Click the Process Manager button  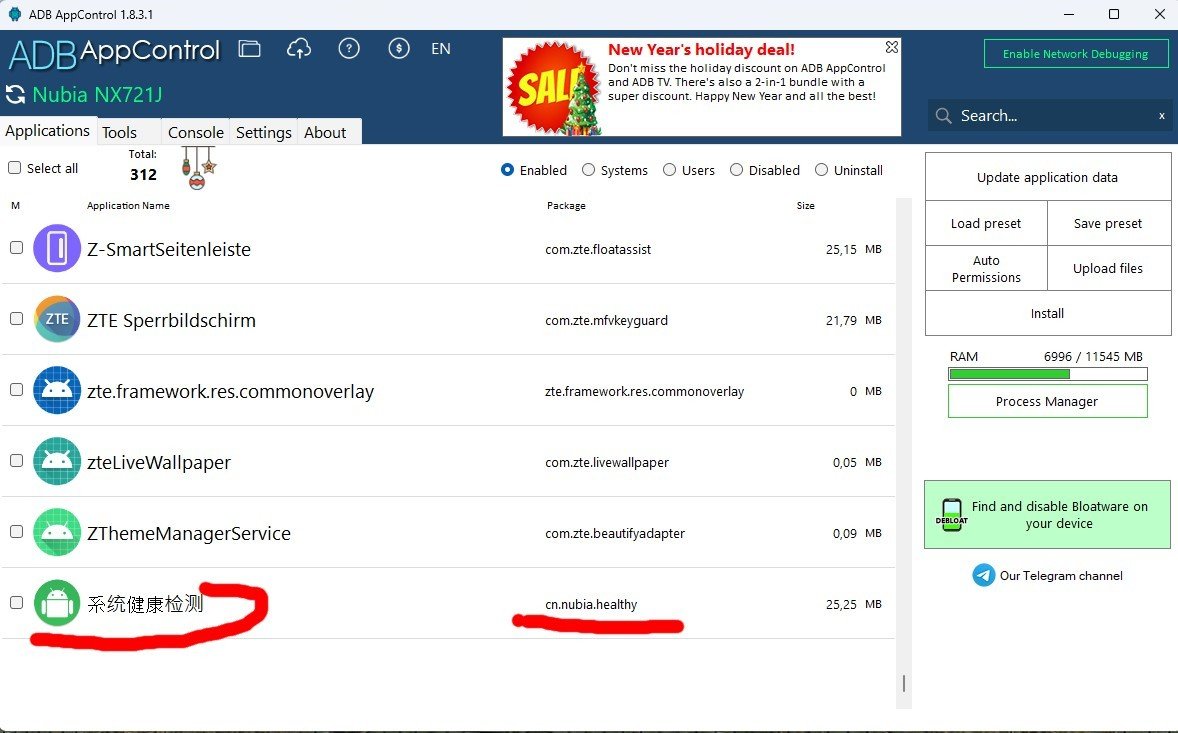pos(1047,401)
